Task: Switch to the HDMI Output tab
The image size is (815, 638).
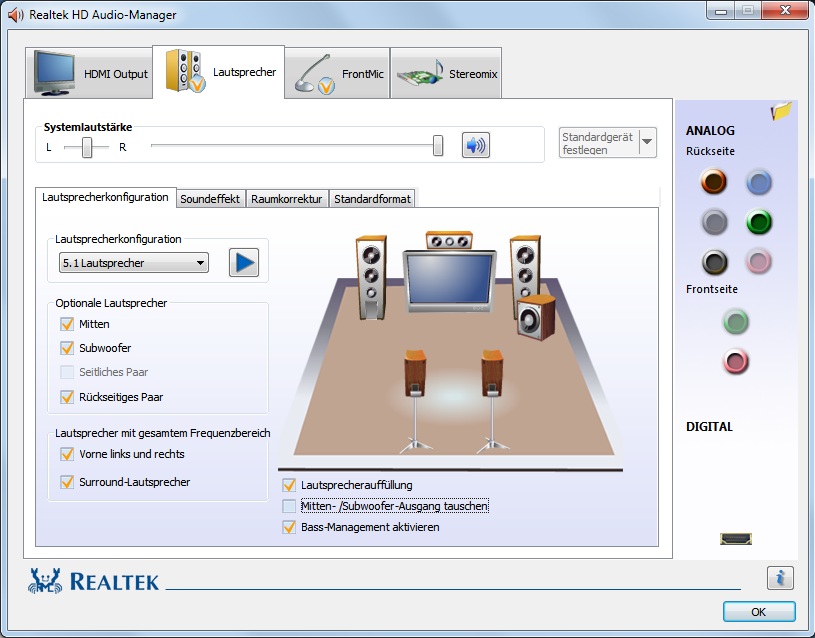Action: pyautogui.click(x=89, y=73)
